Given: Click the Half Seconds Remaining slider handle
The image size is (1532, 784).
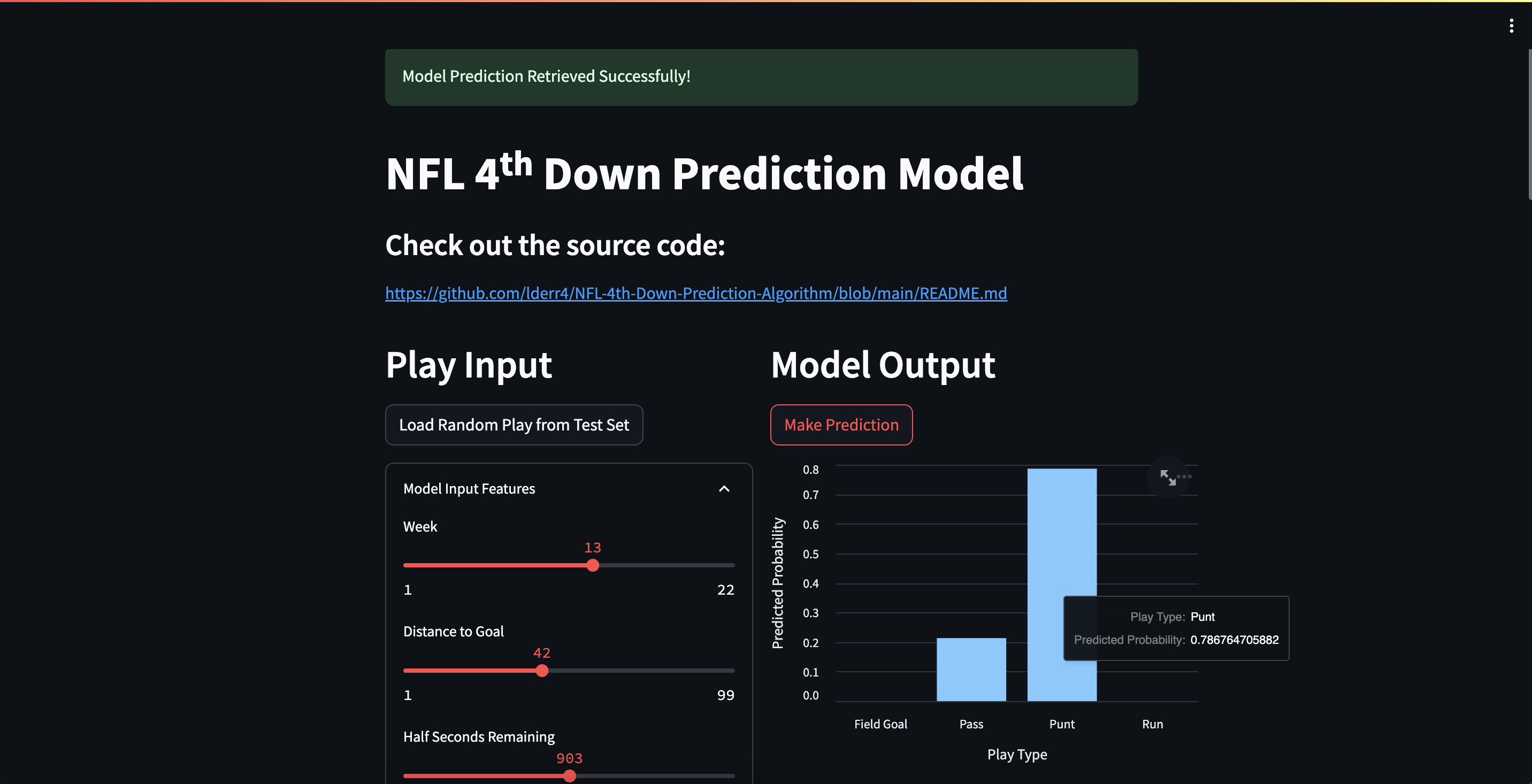Looking at the screenshot, I should 570,775.
